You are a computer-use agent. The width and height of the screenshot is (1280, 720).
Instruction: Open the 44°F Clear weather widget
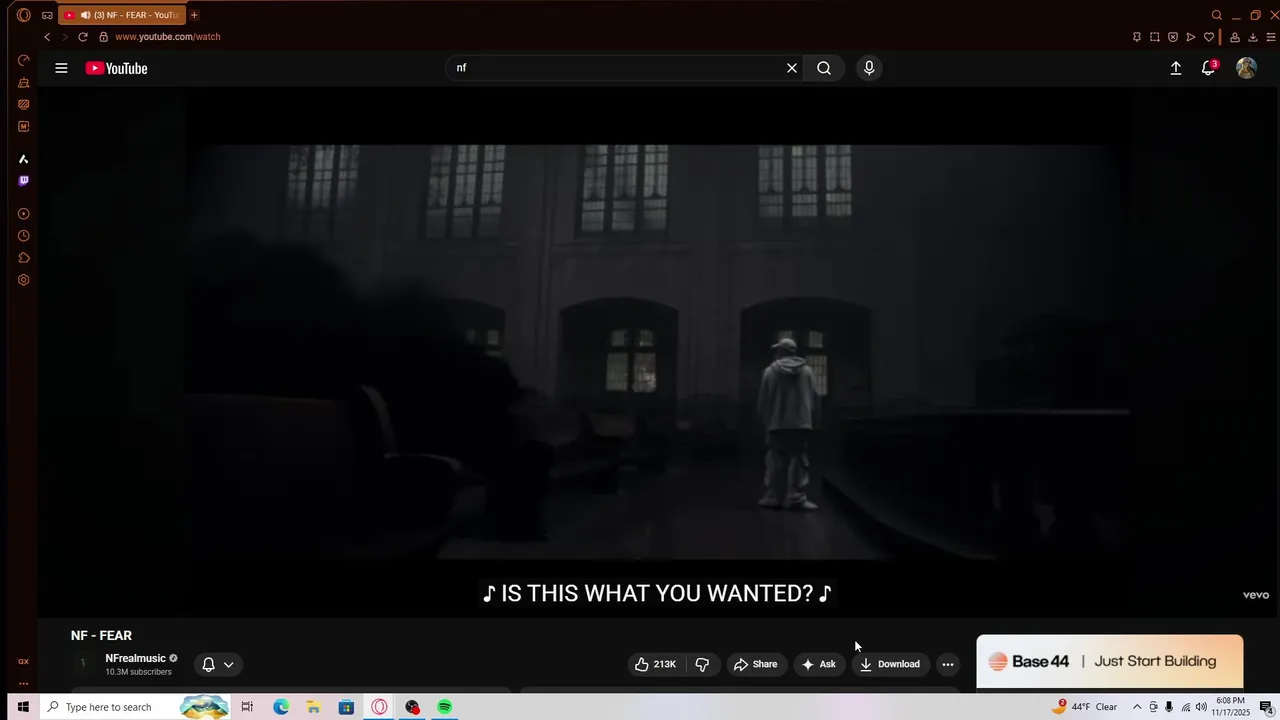[1085, 707]
